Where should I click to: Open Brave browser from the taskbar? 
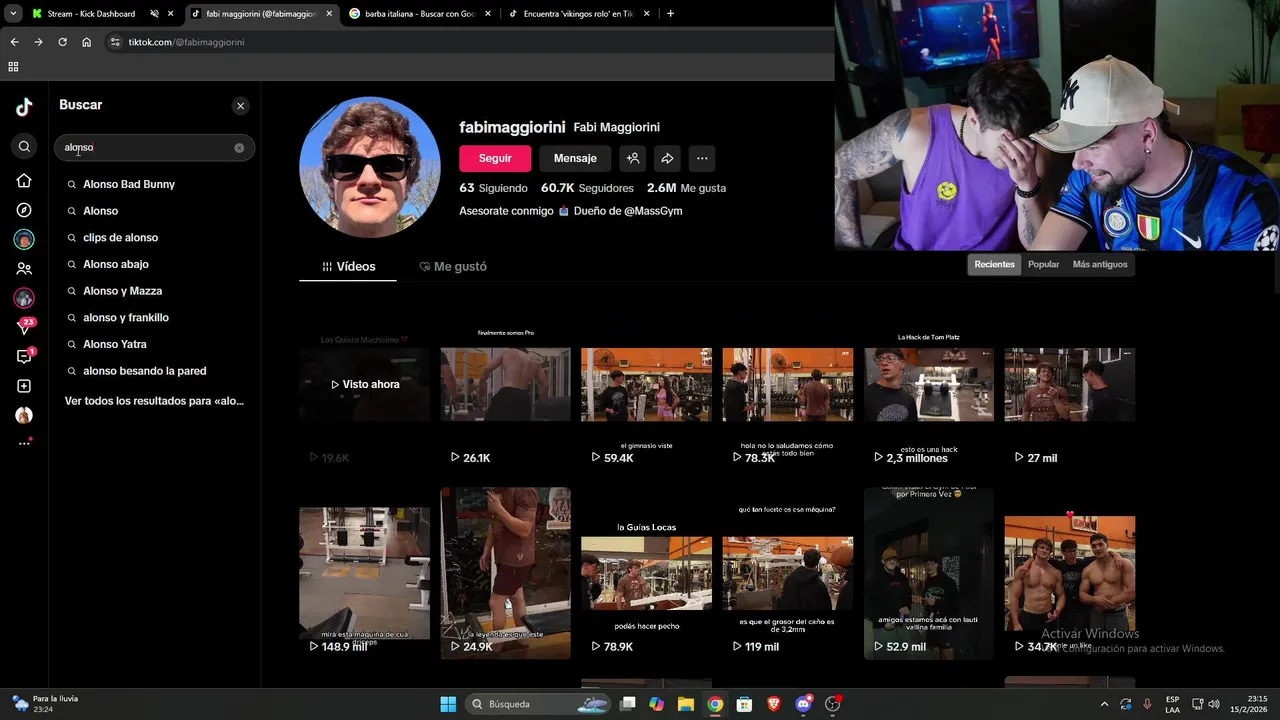774,704
